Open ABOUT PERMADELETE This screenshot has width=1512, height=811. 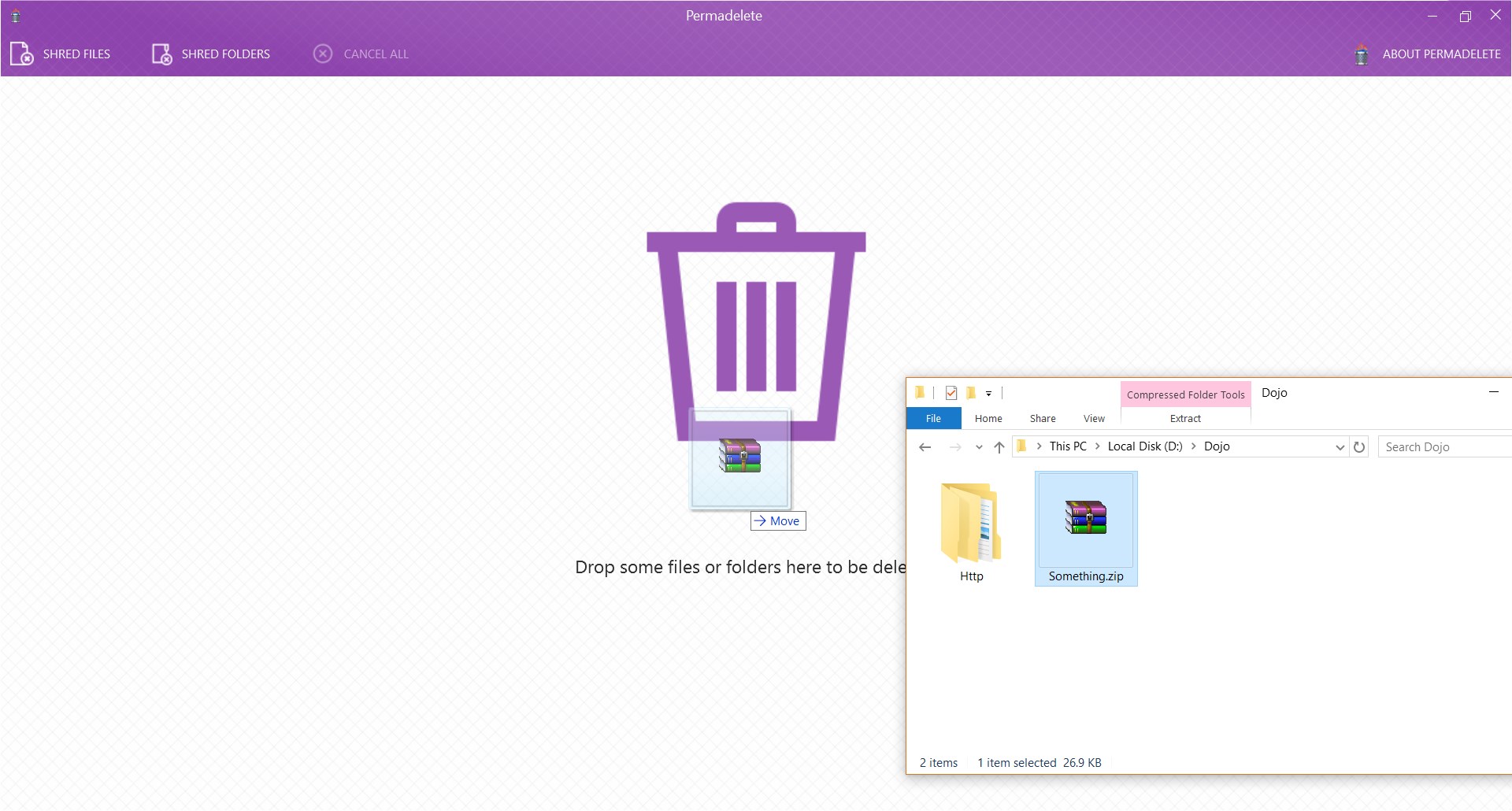click(1442, 54)
